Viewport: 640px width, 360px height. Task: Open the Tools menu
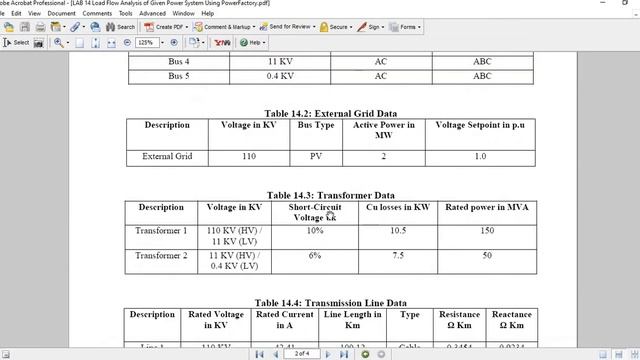[x=125, y=13]
